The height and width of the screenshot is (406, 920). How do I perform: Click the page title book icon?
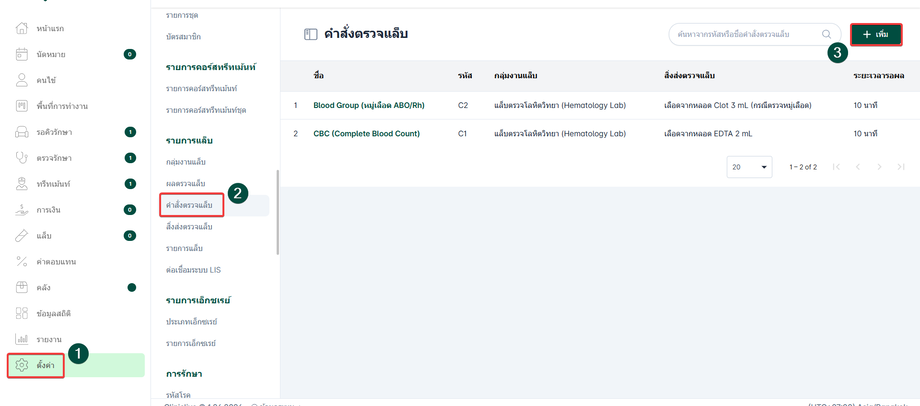310,35
